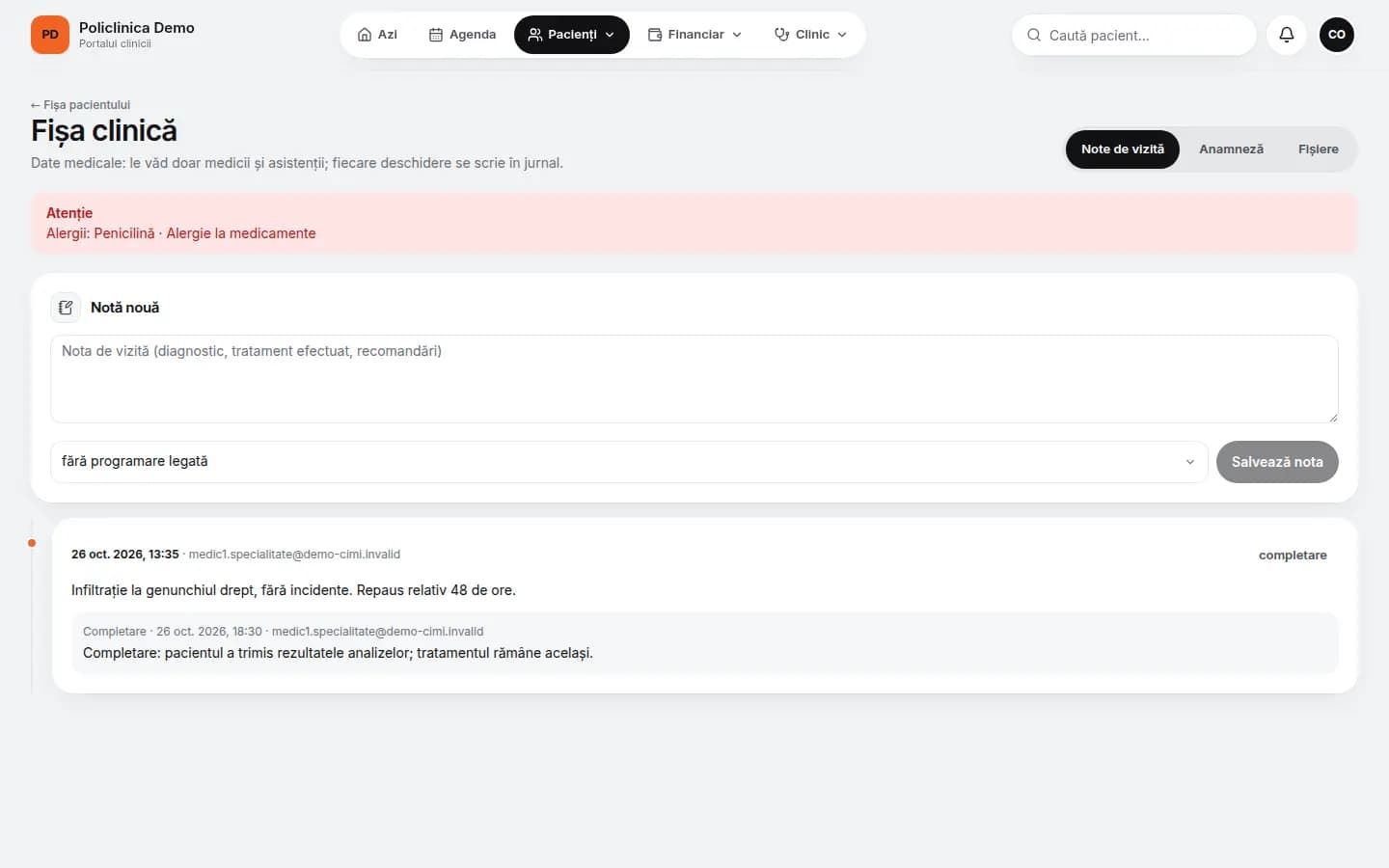Open the Fișiere tab
1389x868 pixels.
tap(1319, 149)
